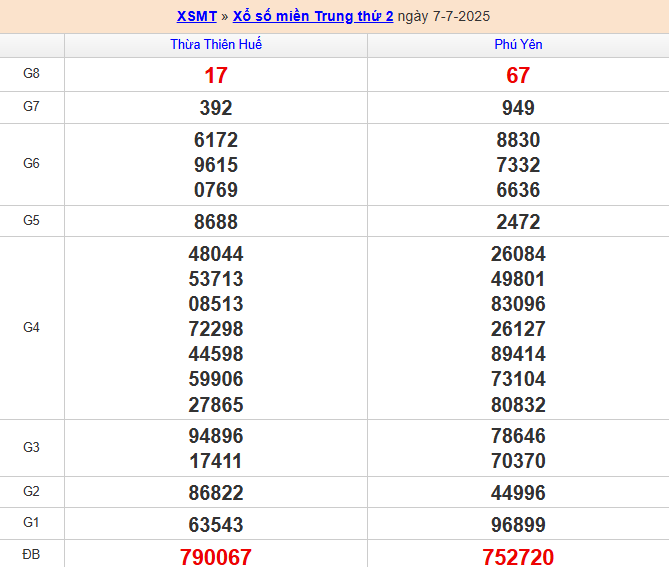Select G4 number 27865
This screenshot has height=567, width=669.
coord(216,405)
